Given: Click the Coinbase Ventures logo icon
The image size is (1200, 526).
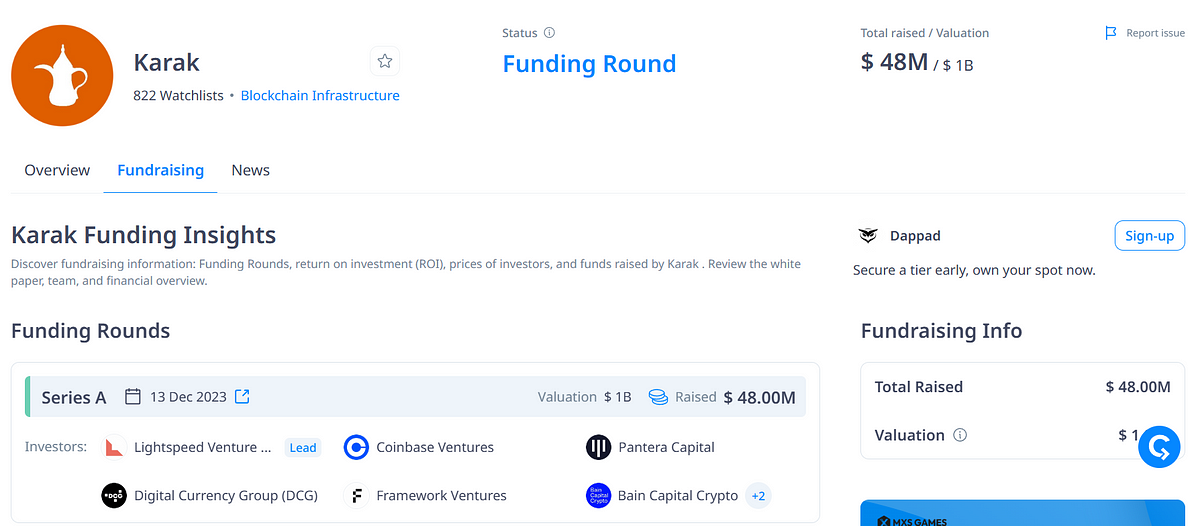Looking at the screenshot, I should [x=356, y=447].
